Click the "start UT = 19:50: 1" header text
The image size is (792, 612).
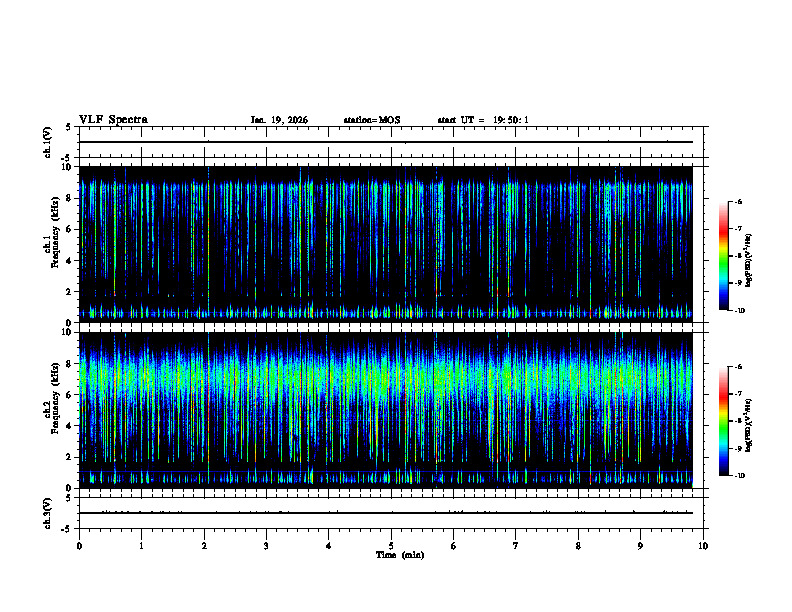(x=483, y=120)
